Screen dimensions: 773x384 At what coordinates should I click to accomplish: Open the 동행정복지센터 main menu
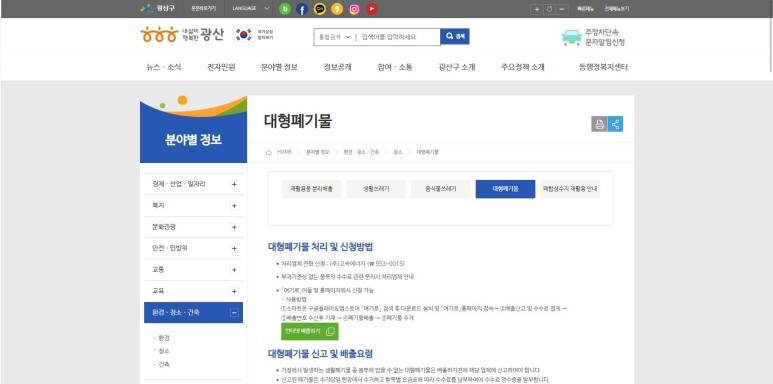(x=603, y=68)
